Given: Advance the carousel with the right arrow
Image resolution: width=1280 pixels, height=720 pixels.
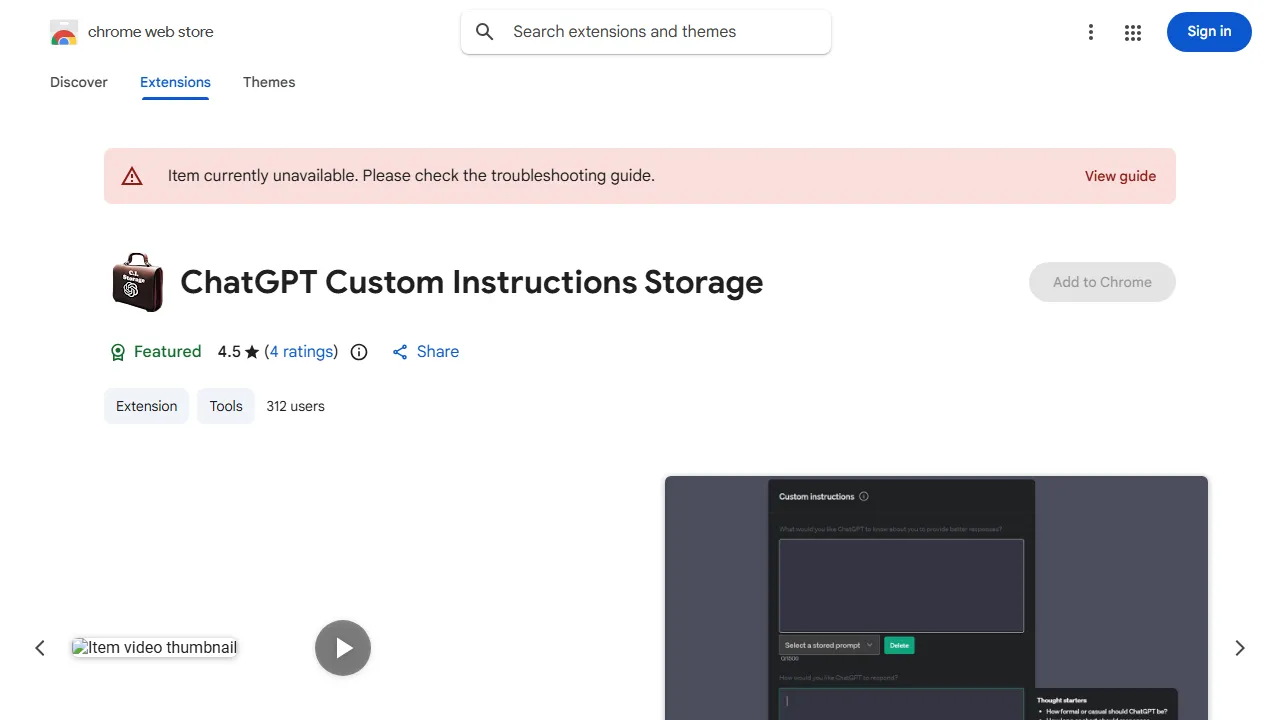Looking at the screenshot, I should point(1239,648).
